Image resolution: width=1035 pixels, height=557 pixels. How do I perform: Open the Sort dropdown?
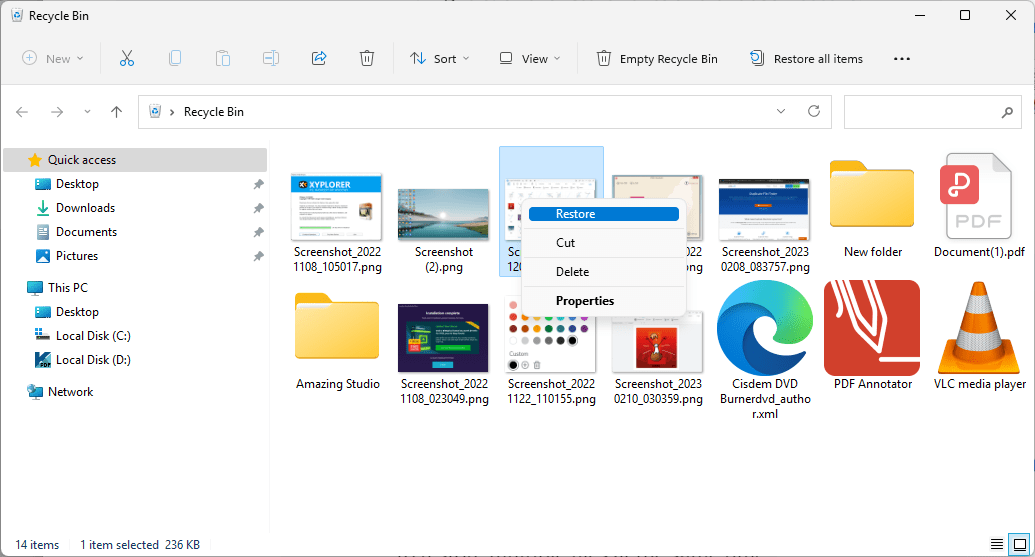439,58
